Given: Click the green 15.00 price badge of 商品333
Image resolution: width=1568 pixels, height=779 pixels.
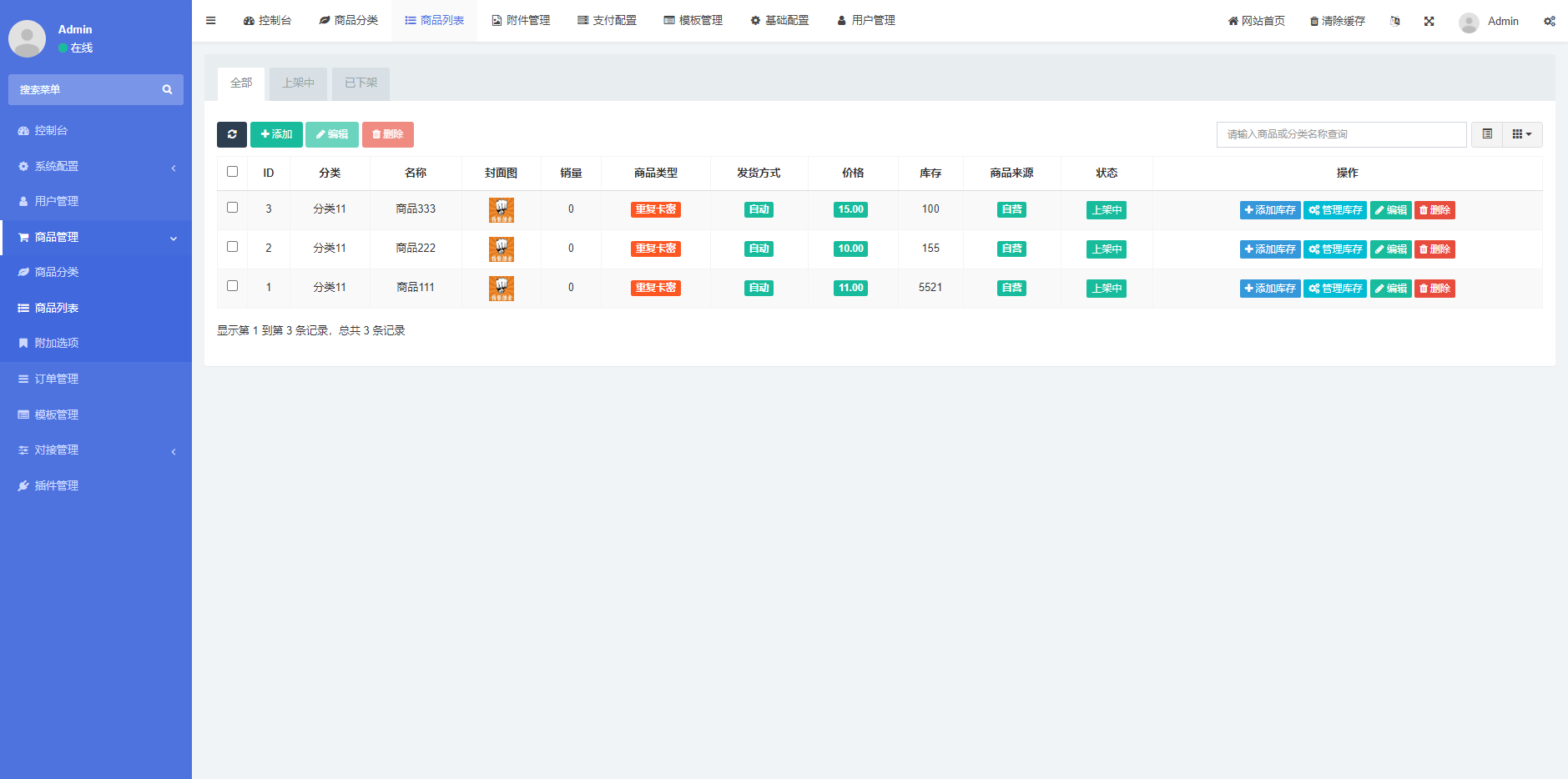Looking at the screenshot, I should click(850, 209).
